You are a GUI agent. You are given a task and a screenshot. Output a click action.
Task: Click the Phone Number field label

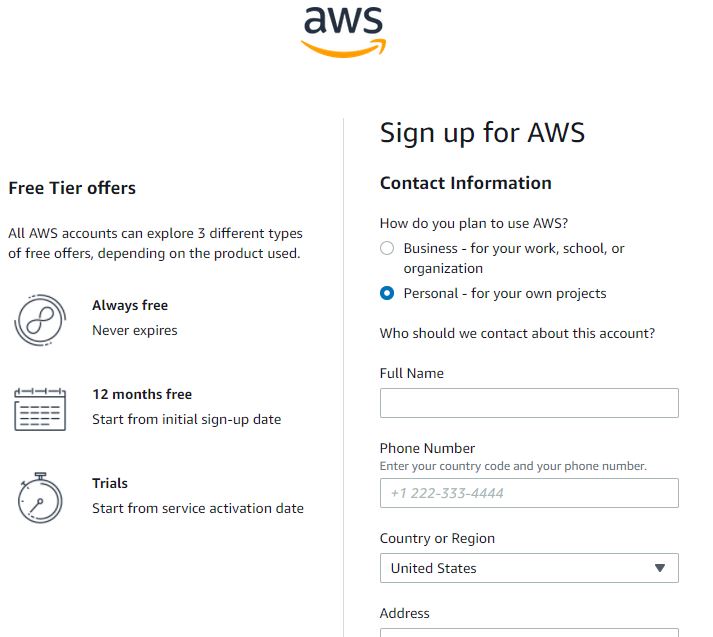point(427,448)
